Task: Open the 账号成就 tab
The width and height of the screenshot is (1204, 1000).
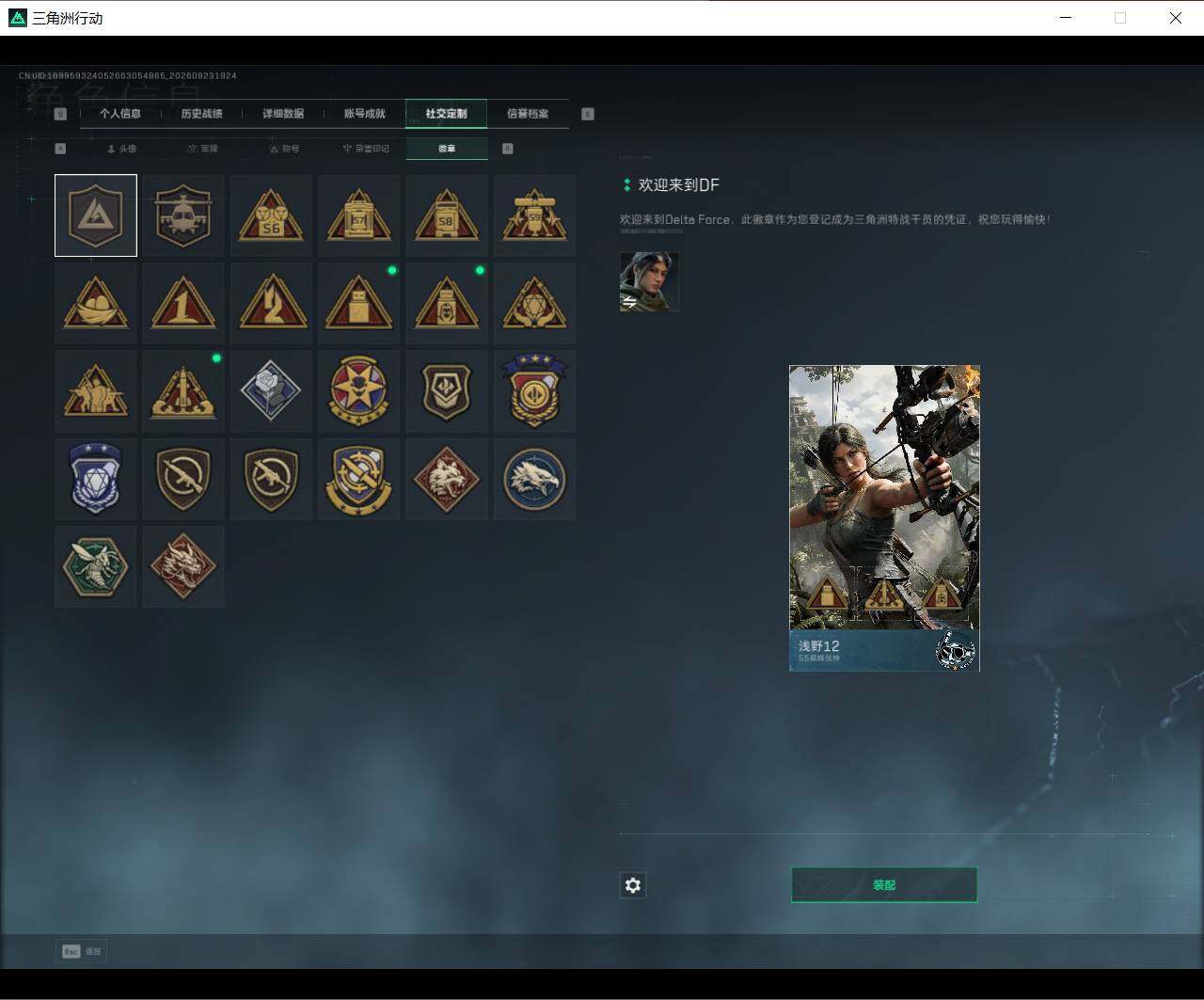Action: (x=365, y=114)
